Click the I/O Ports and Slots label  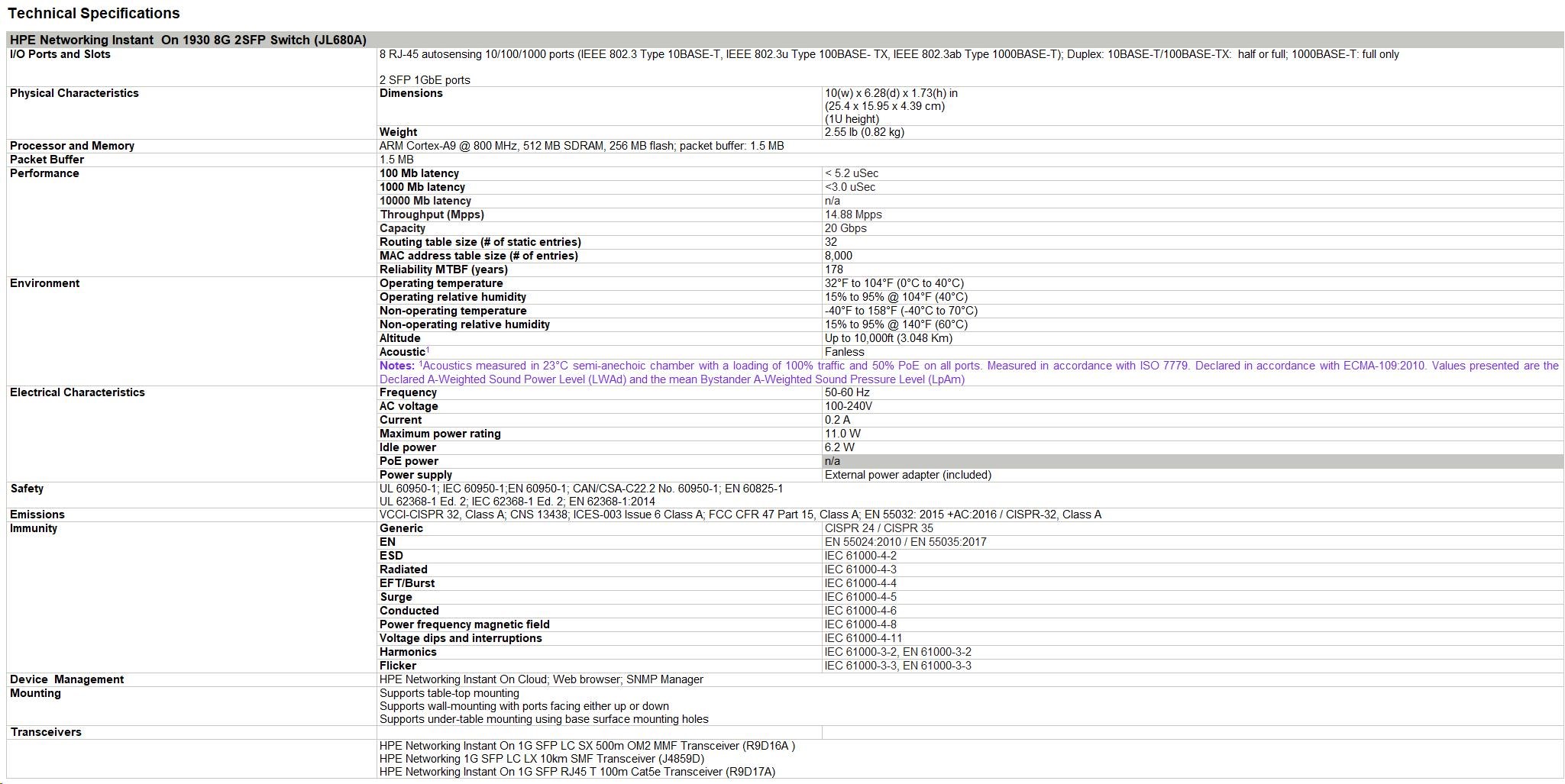click(60, 54)
